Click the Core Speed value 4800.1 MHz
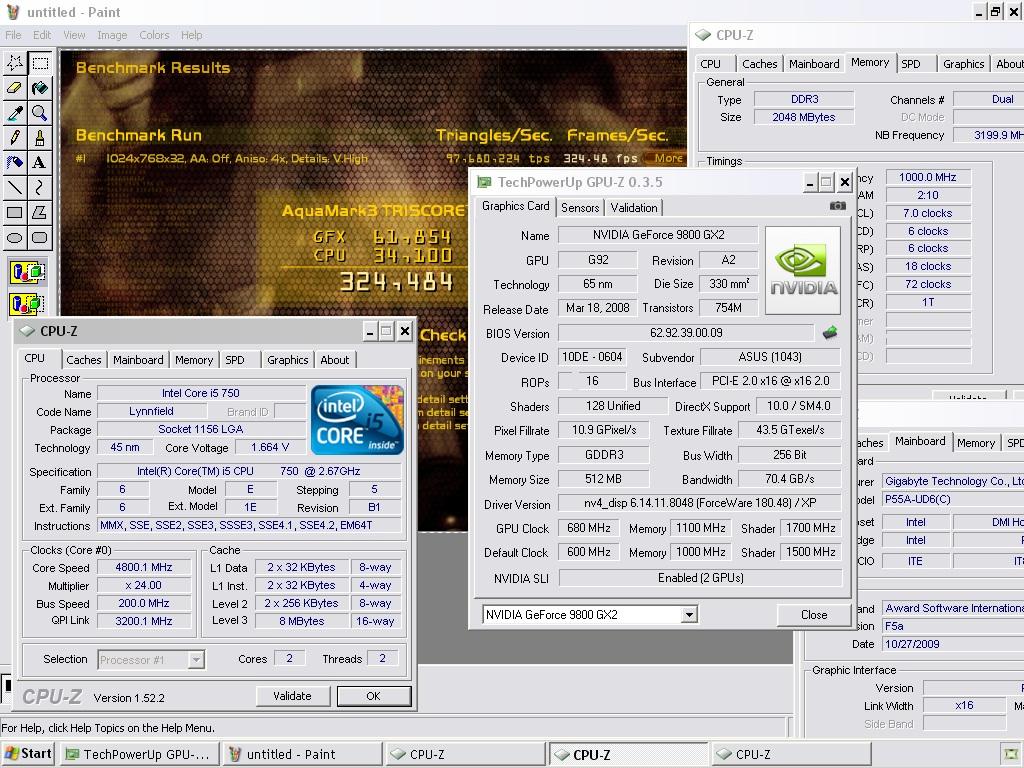 pos(144,568)
